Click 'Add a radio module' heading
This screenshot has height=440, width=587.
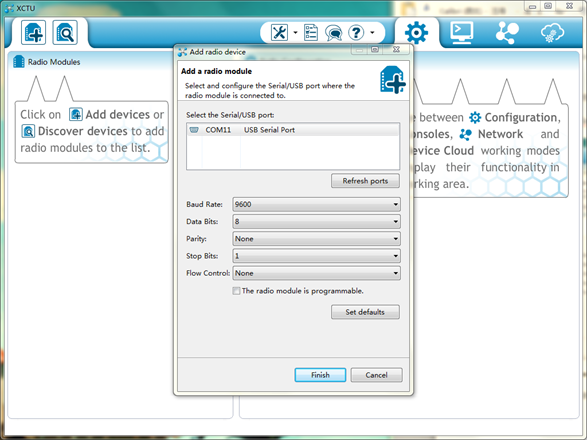216,71
